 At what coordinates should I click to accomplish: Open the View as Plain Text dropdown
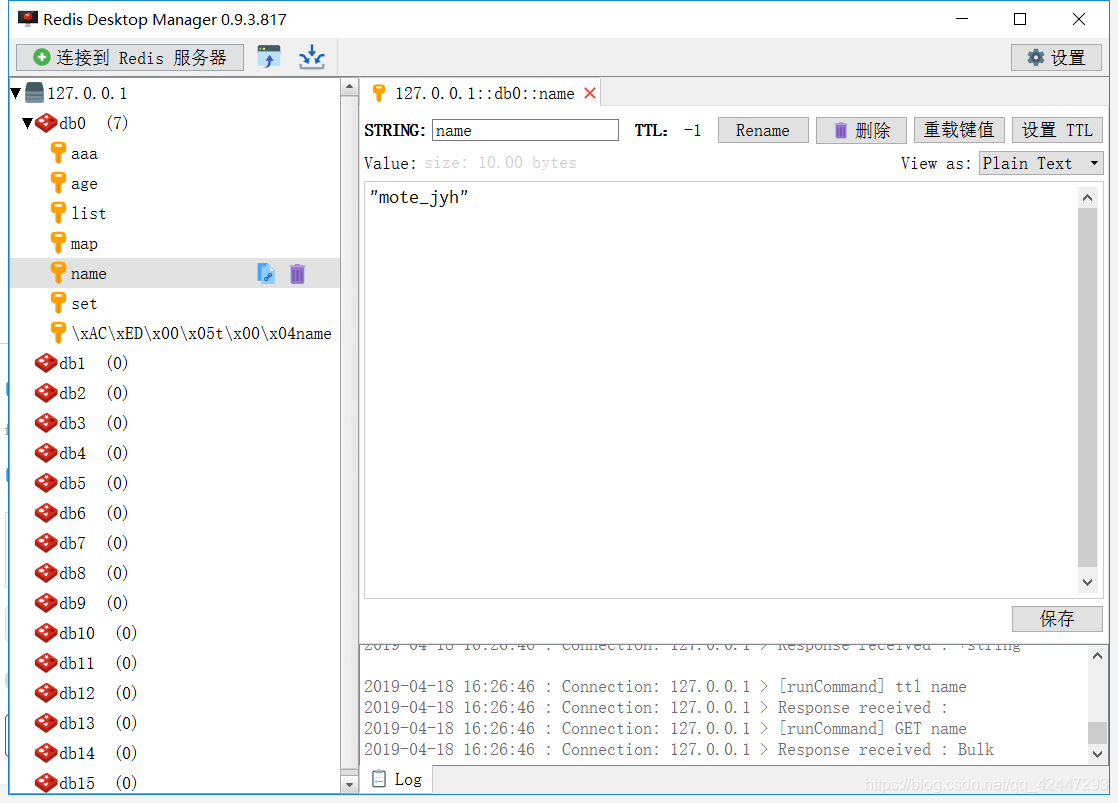pyautogui.click(x=1041, y=163)
